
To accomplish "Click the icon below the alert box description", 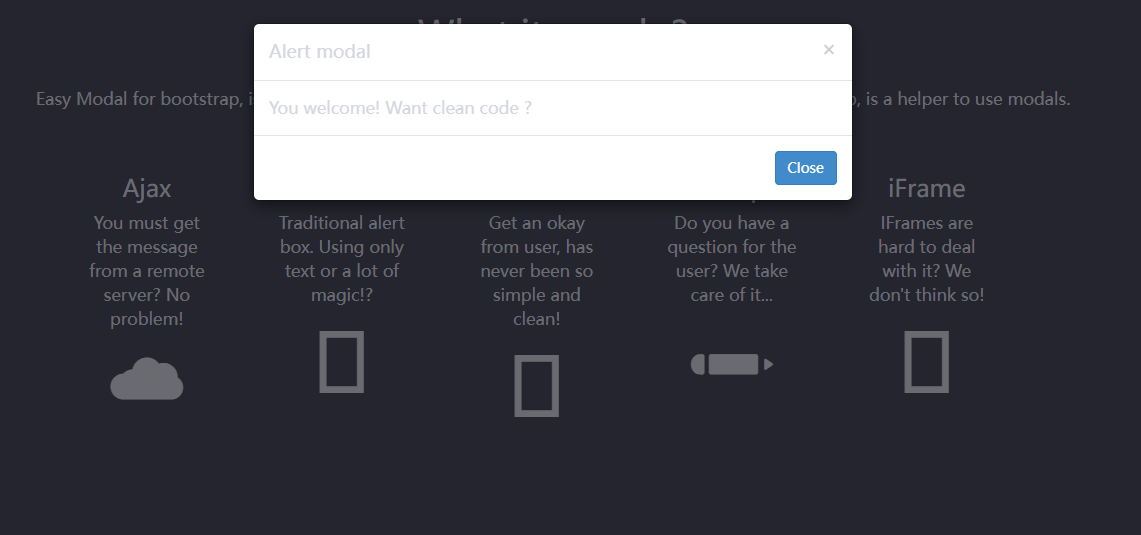I will pyautogui.click(x=341, y=362).
